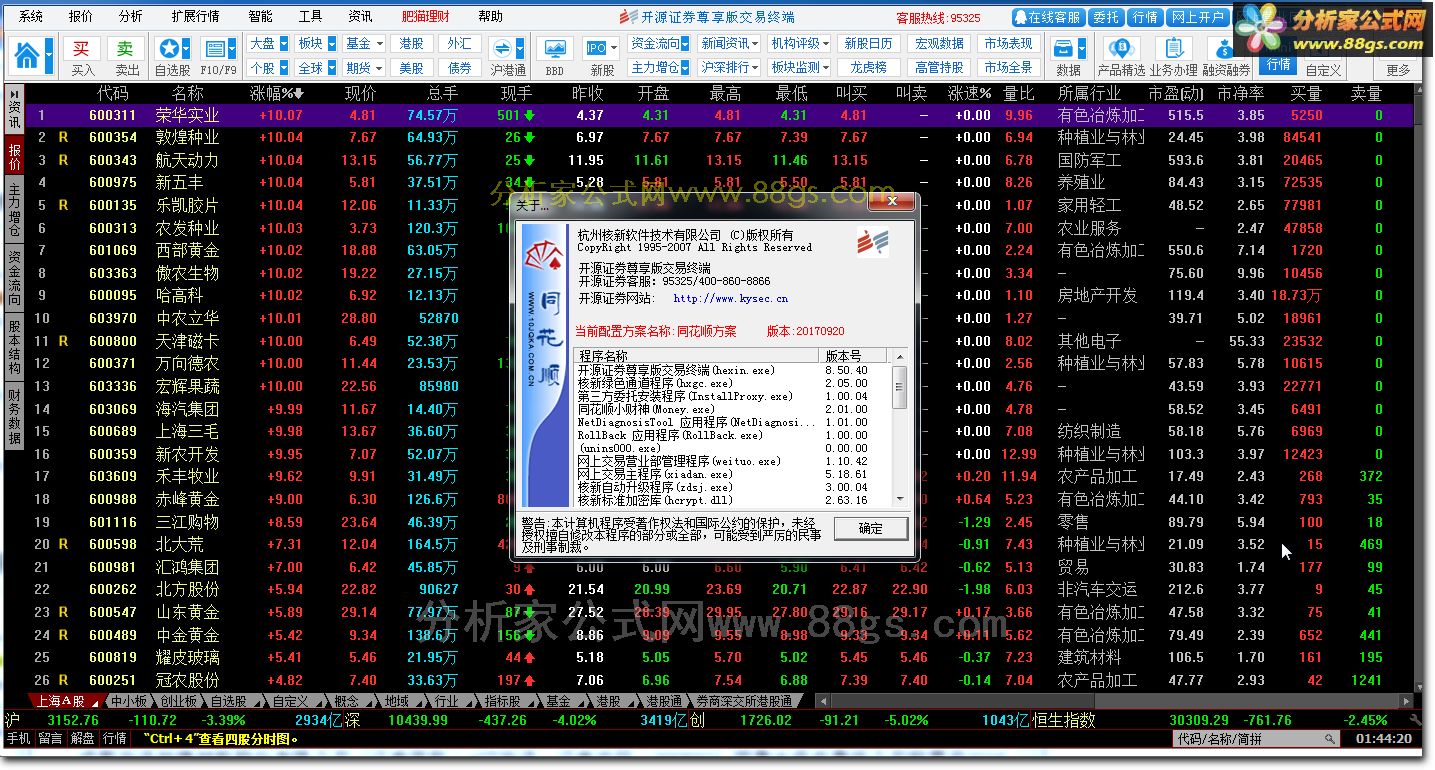Open the F10/F9 info icon
This screenshot has width=1435, height=770.
click(213, 49)
